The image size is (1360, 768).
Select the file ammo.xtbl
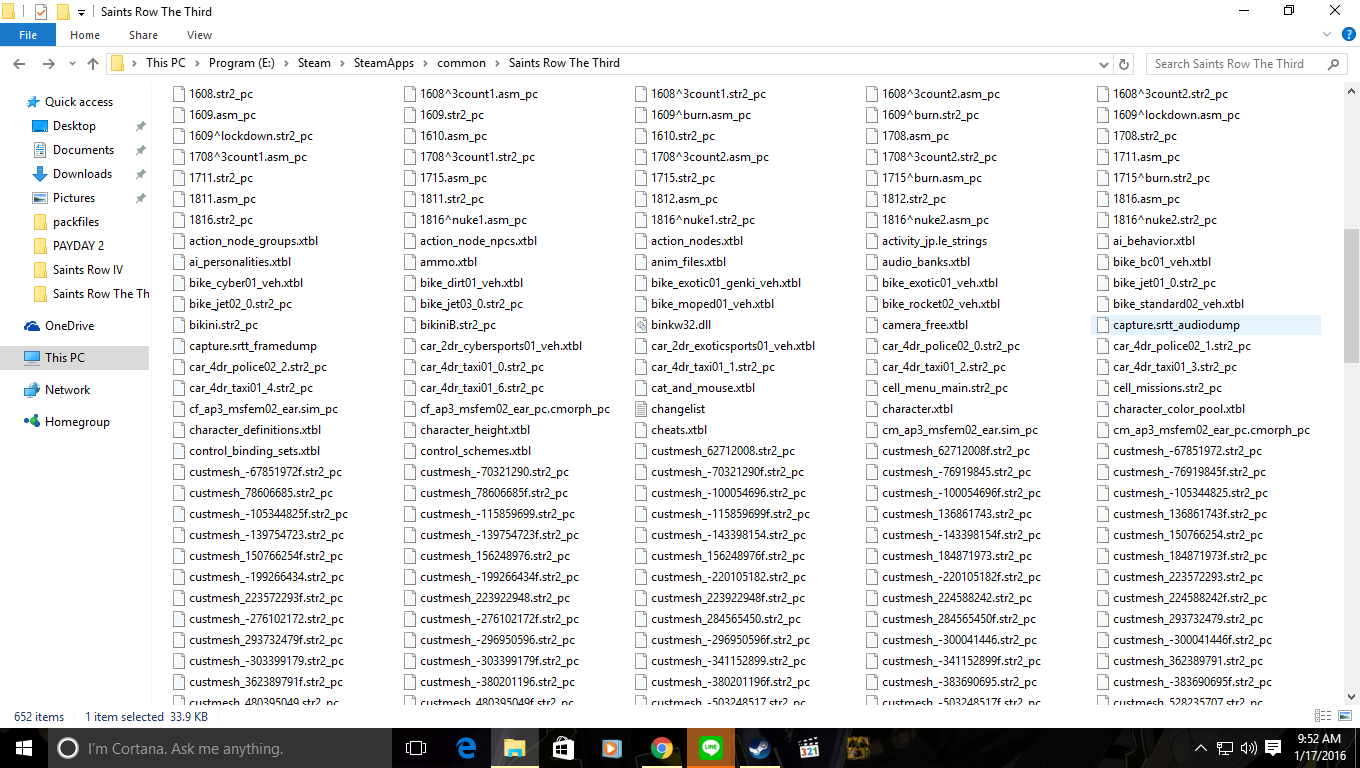(448, 262)
